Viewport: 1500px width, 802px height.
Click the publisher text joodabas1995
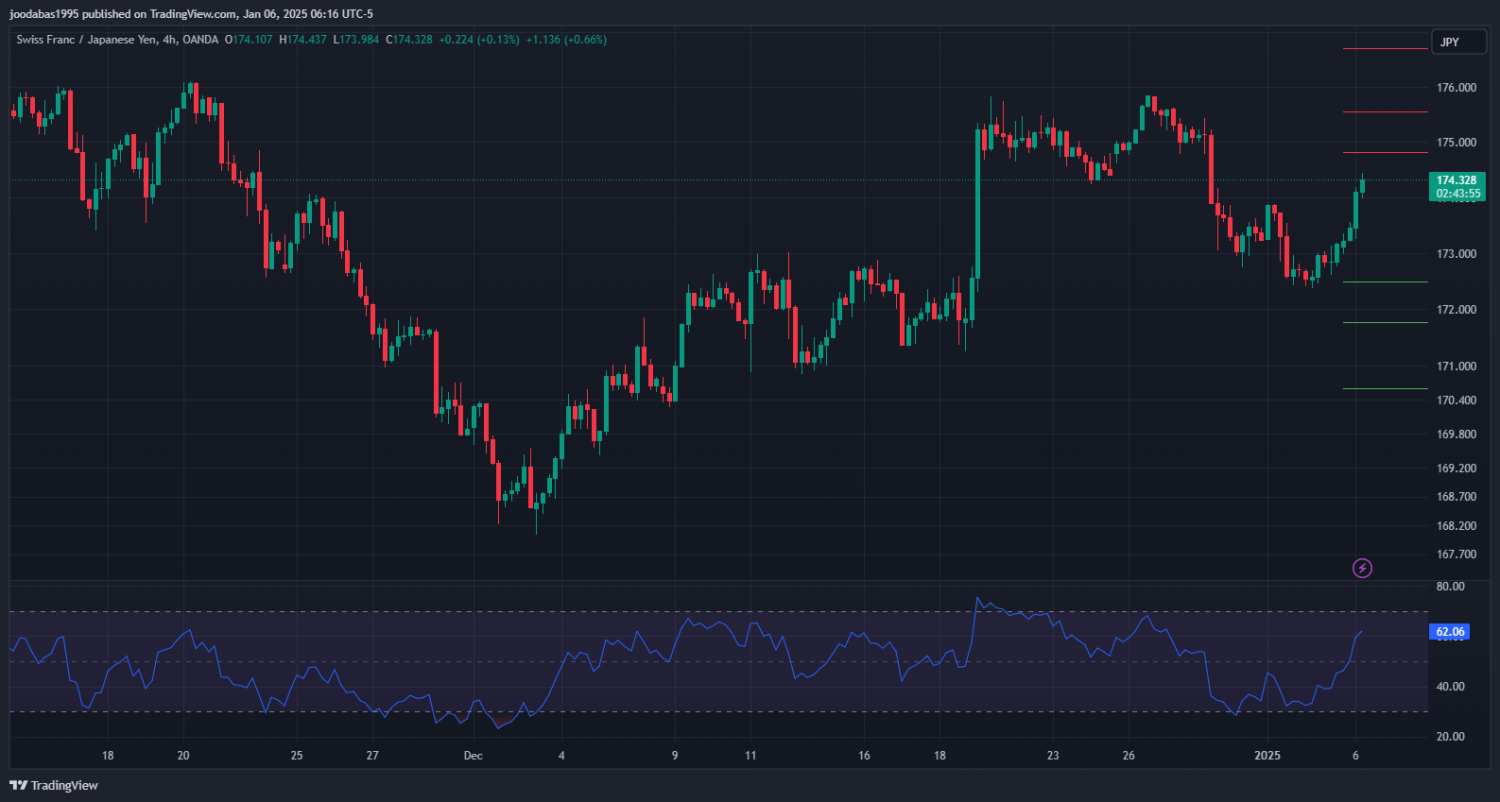click(x=44, y=14)
